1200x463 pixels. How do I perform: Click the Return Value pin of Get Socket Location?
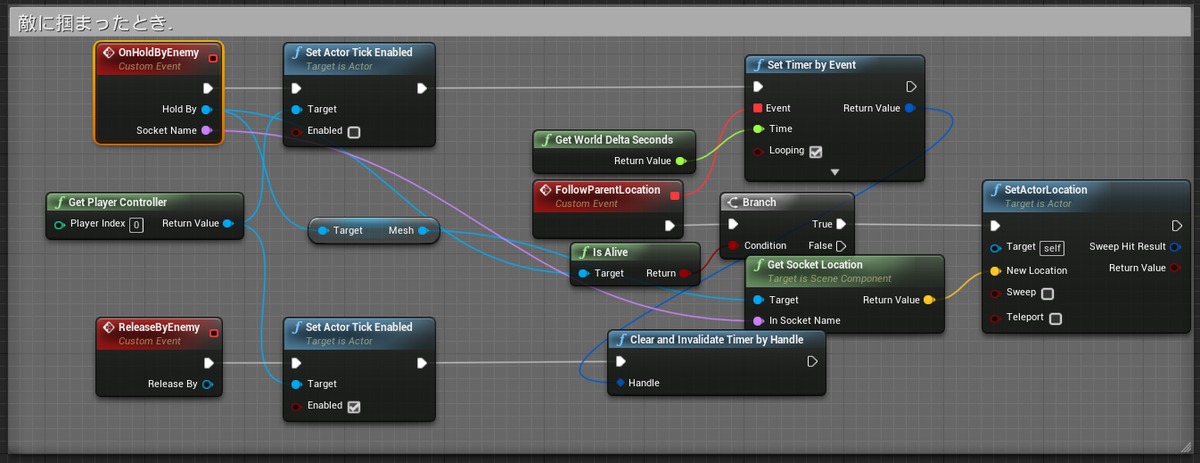(x=929, y=299)
